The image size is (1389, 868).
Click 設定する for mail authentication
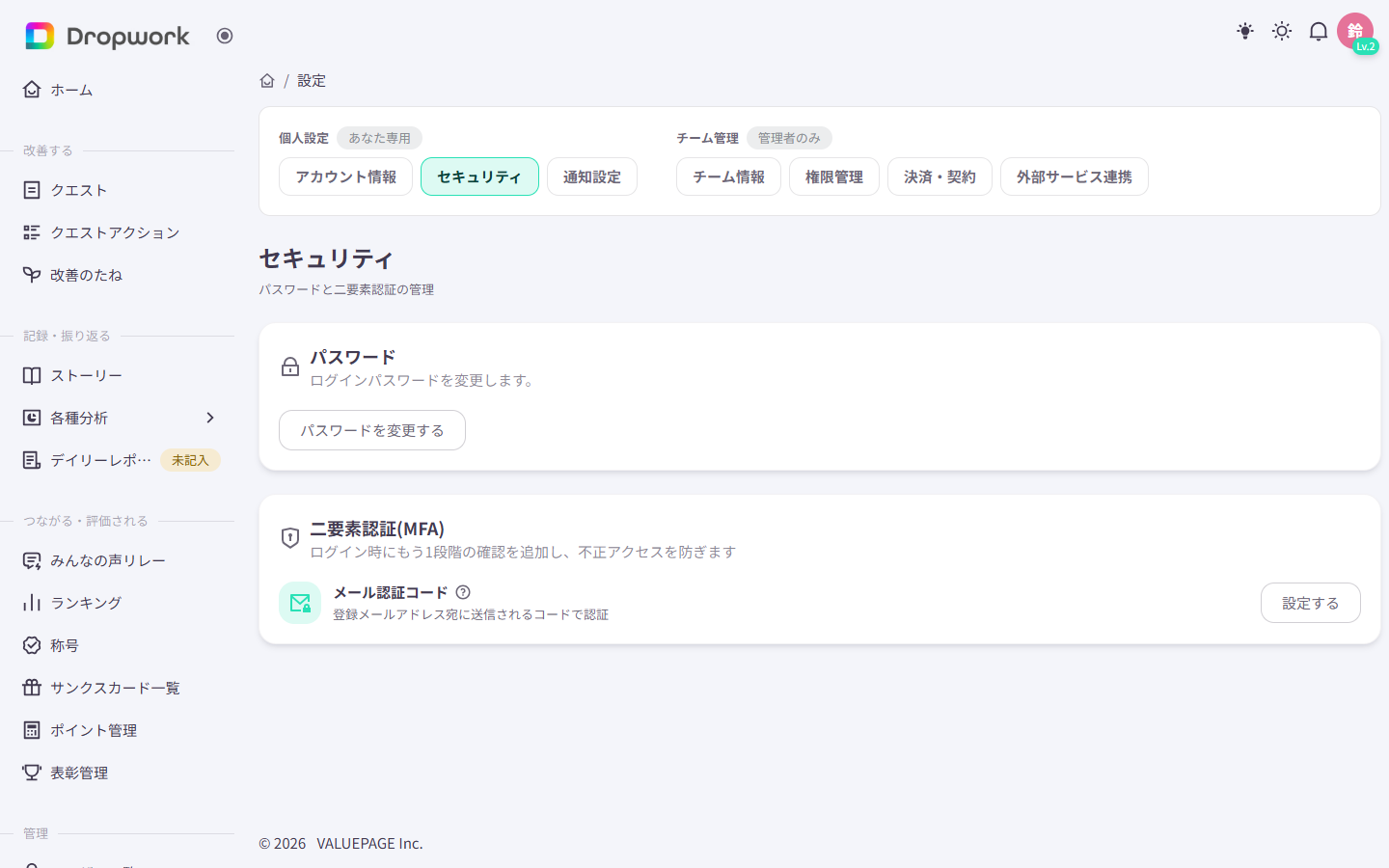coord(1311,603)
